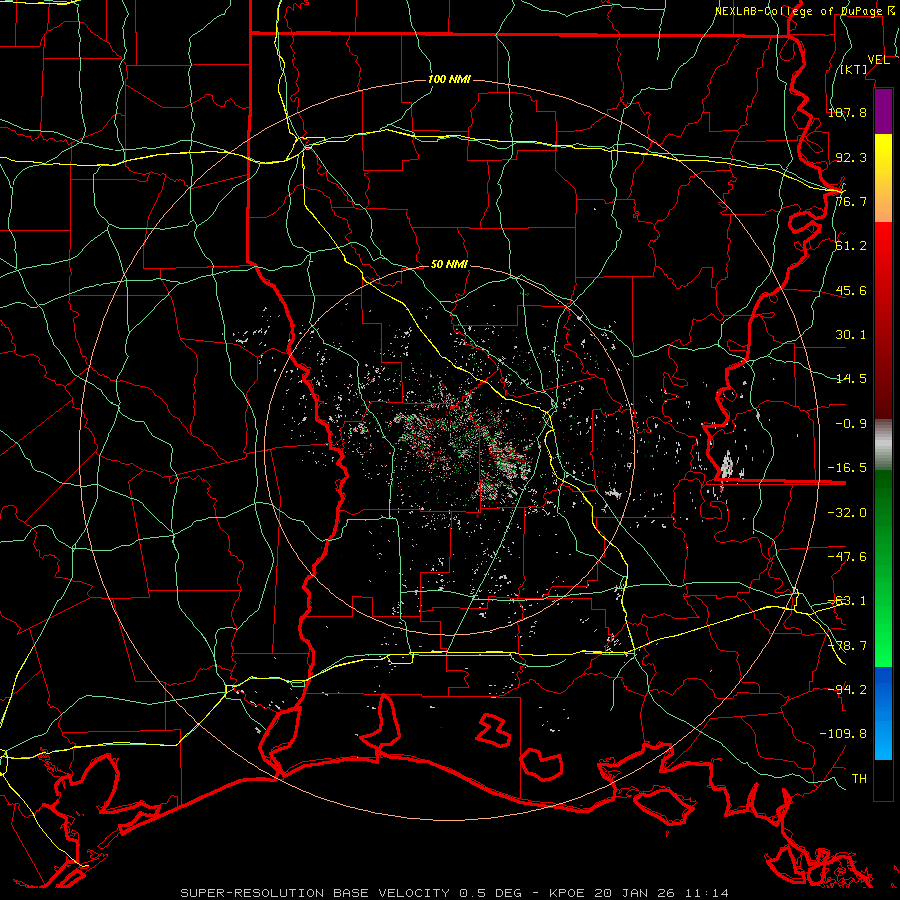Click the 14.5 velocity scale value
This screenshot has width=900, height=900.
[x=851, y=379]
